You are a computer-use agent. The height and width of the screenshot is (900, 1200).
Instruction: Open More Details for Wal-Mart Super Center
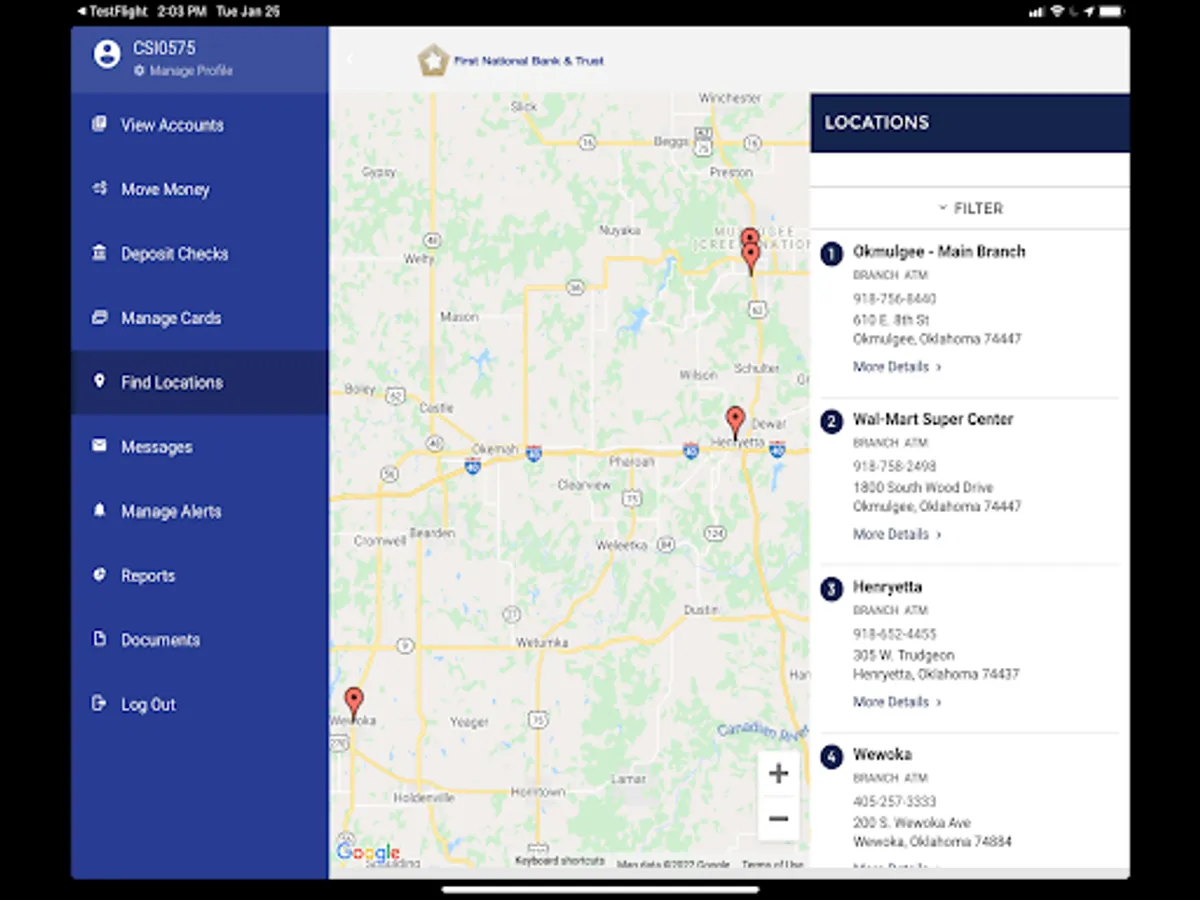pos(896,535)
